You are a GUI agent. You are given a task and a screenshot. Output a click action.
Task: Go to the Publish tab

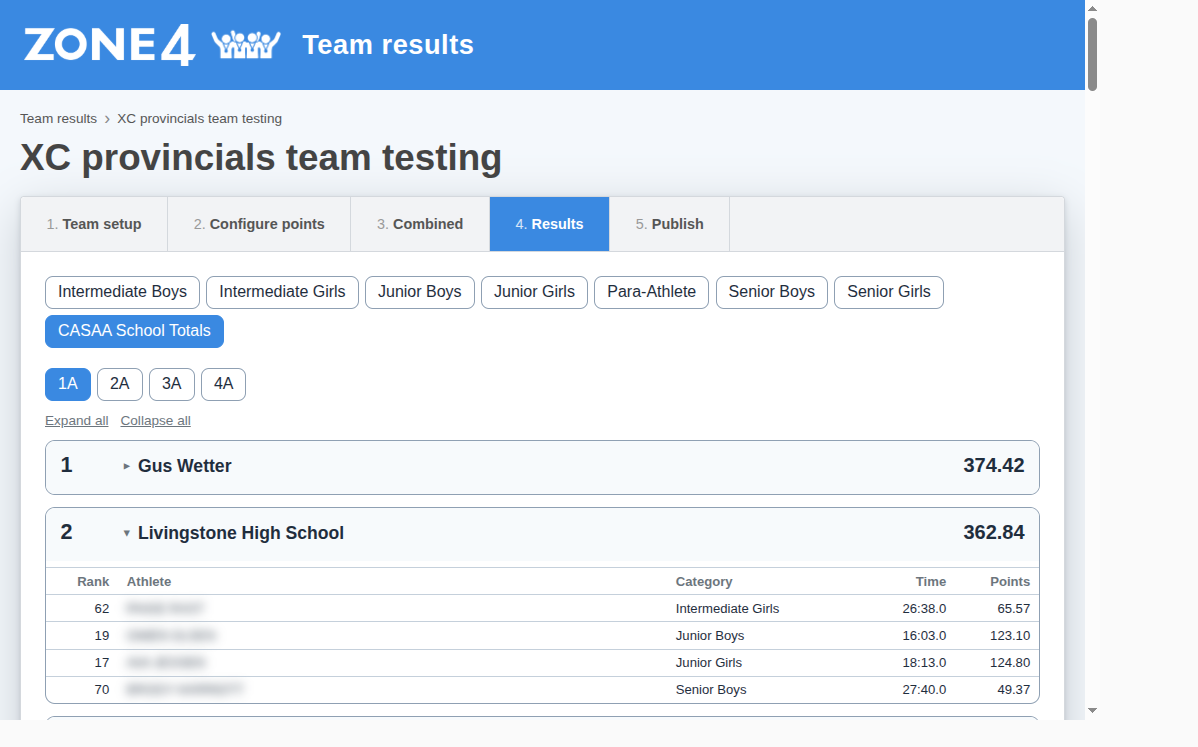669,224
